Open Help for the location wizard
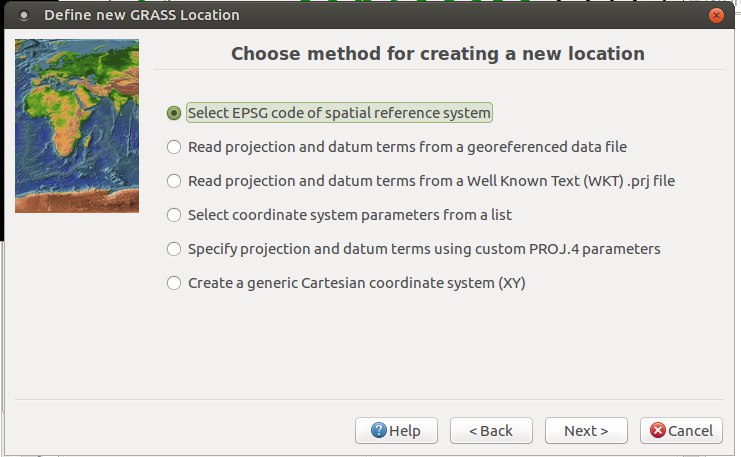This screenshot has width=741, height=457. (x=396, y=431)
